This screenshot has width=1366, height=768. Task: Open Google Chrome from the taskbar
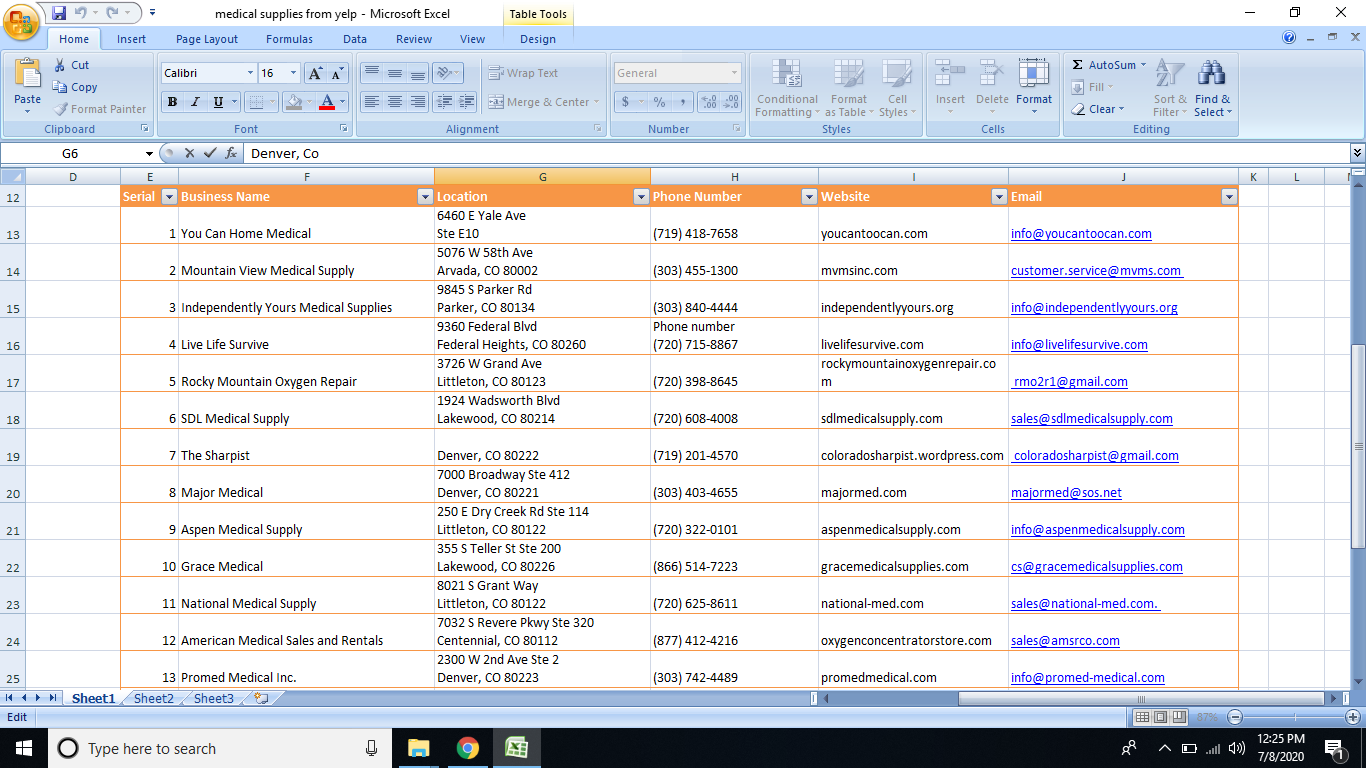(x=467, y=748)
